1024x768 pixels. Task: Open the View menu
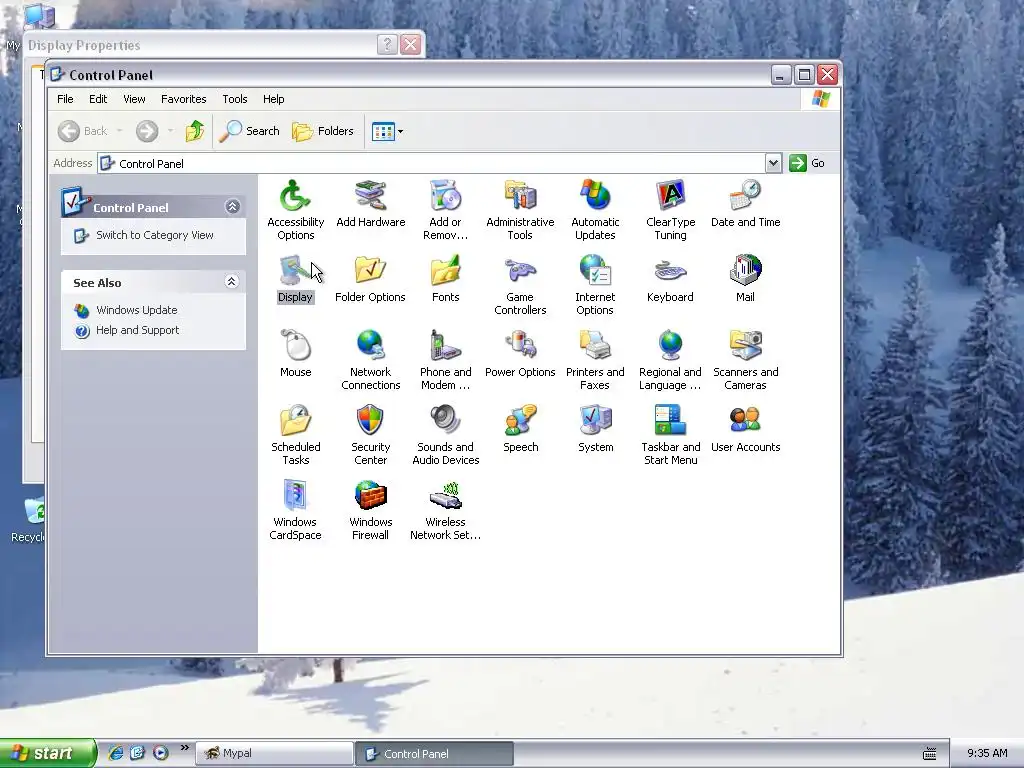click(135, 99)
